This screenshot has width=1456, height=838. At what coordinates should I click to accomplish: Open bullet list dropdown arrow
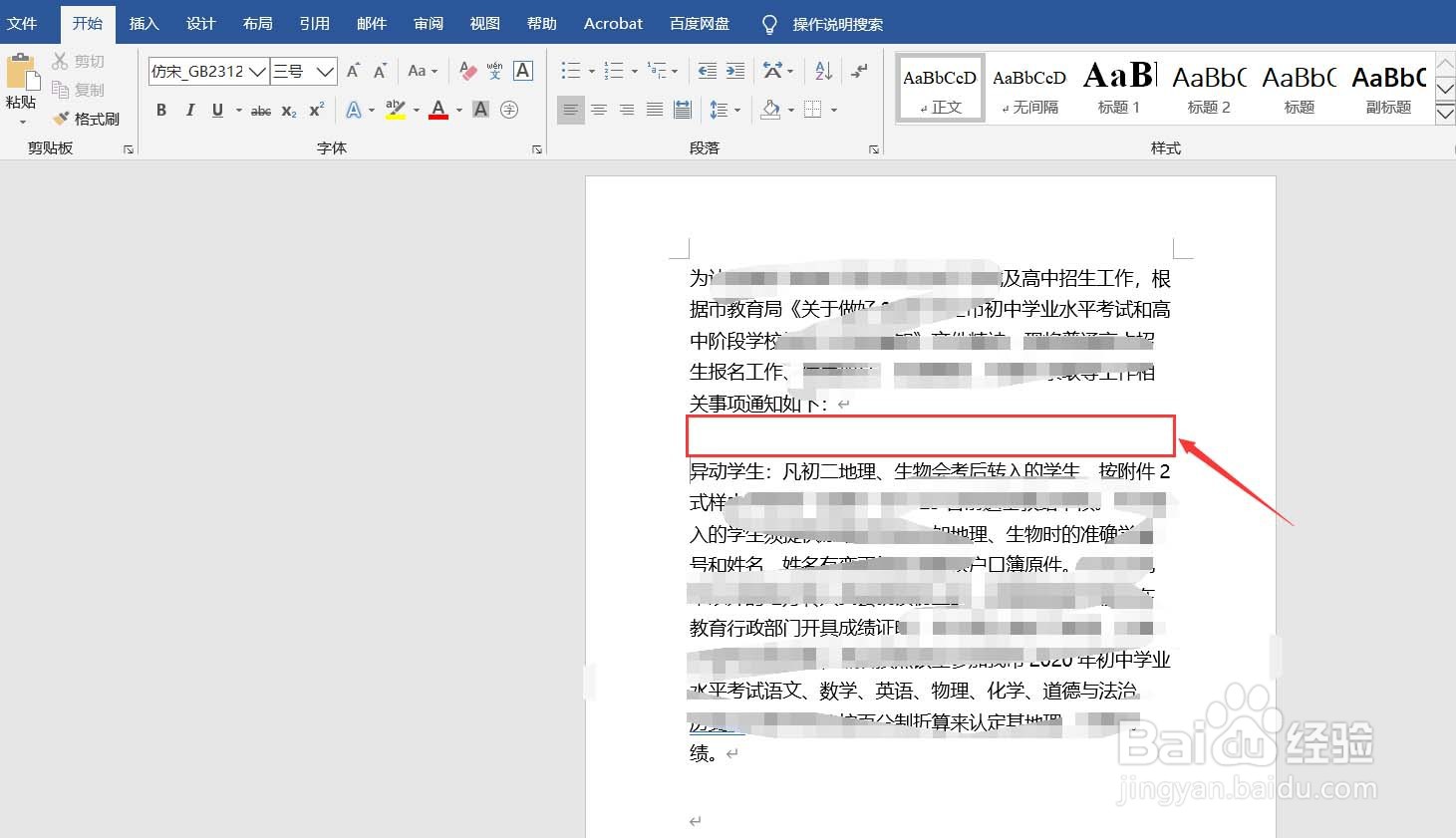pyautogui.click(x=592, y=72)
